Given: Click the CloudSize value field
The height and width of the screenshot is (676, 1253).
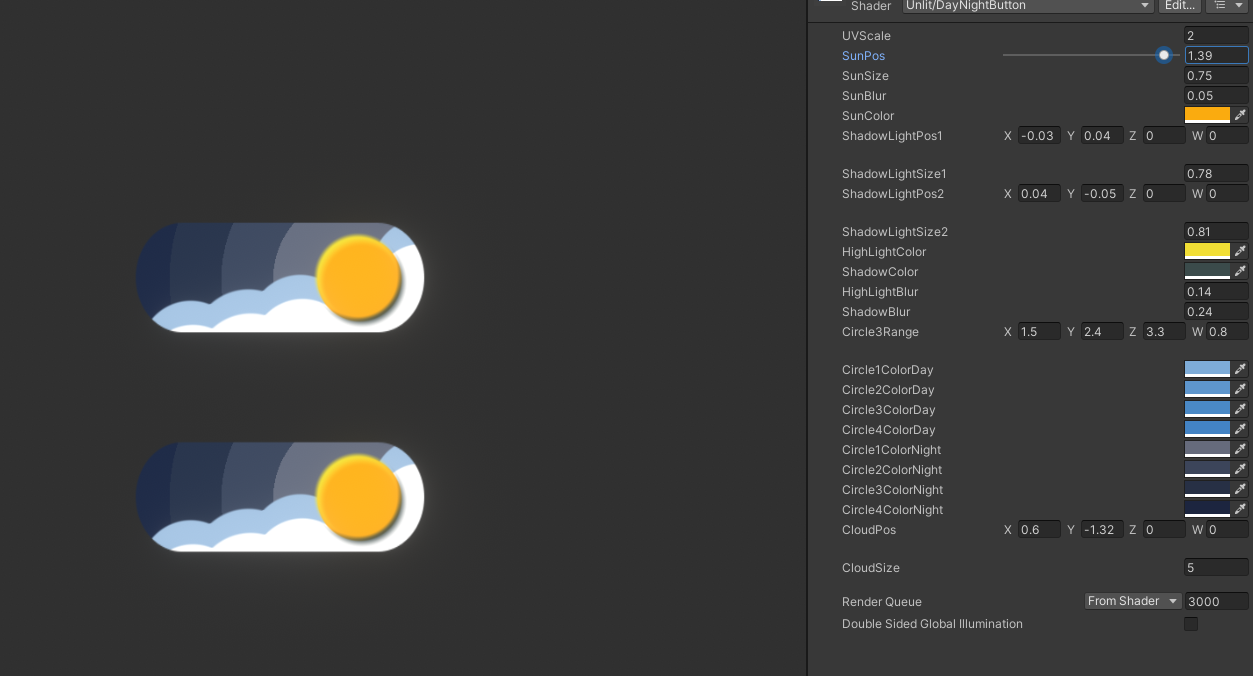Looking at the screenshot, I should point(1216,567).
